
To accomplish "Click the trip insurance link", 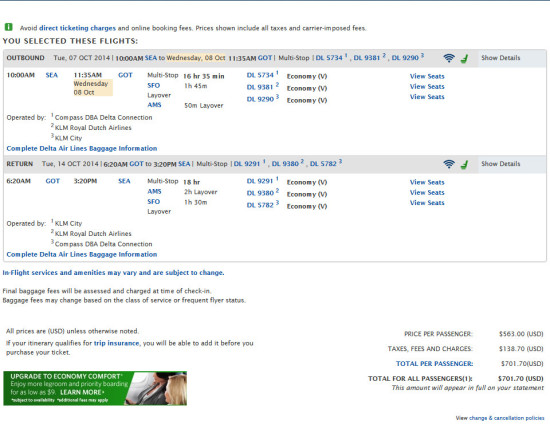I will pos(116,343).
